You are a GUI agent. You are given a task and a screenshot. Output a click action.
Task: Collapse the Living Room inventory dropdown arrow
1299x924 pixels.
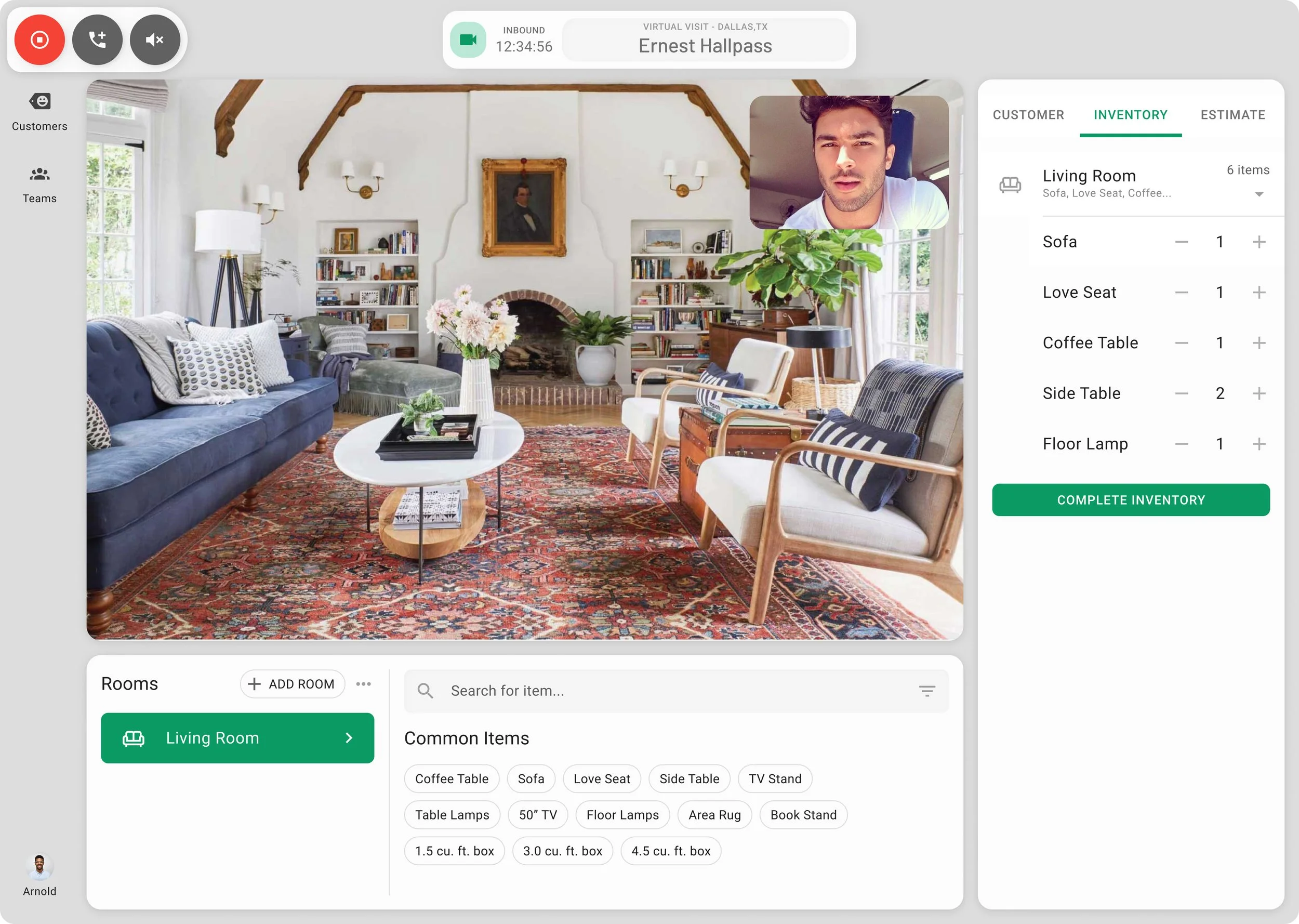[x=1258, y=194]
